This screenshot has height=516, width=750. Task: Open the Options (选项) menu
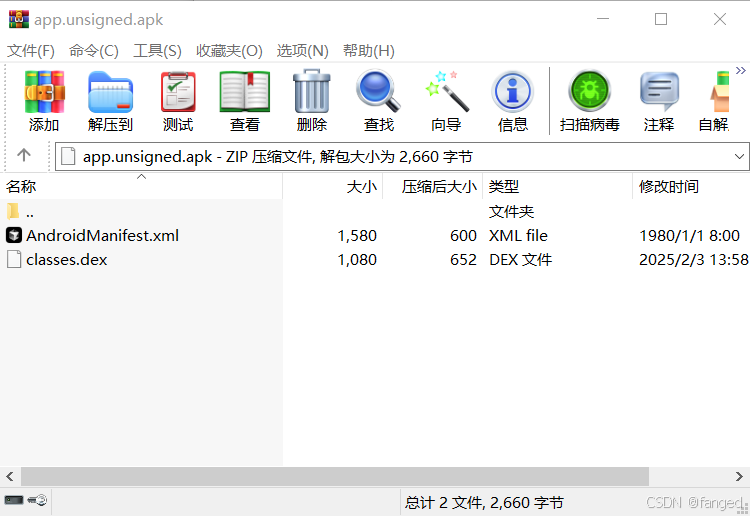pos(302,51)
